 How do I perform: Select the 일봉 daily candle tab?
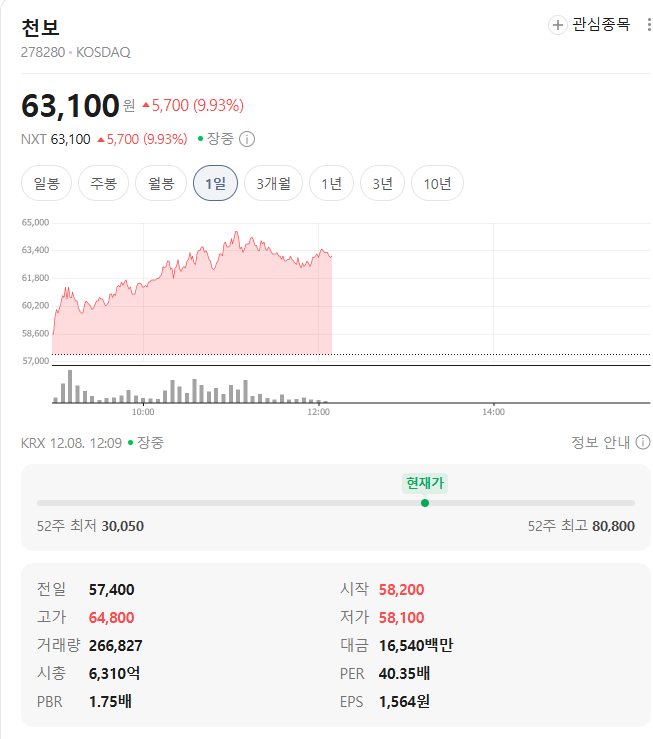[x=46, y=183]
